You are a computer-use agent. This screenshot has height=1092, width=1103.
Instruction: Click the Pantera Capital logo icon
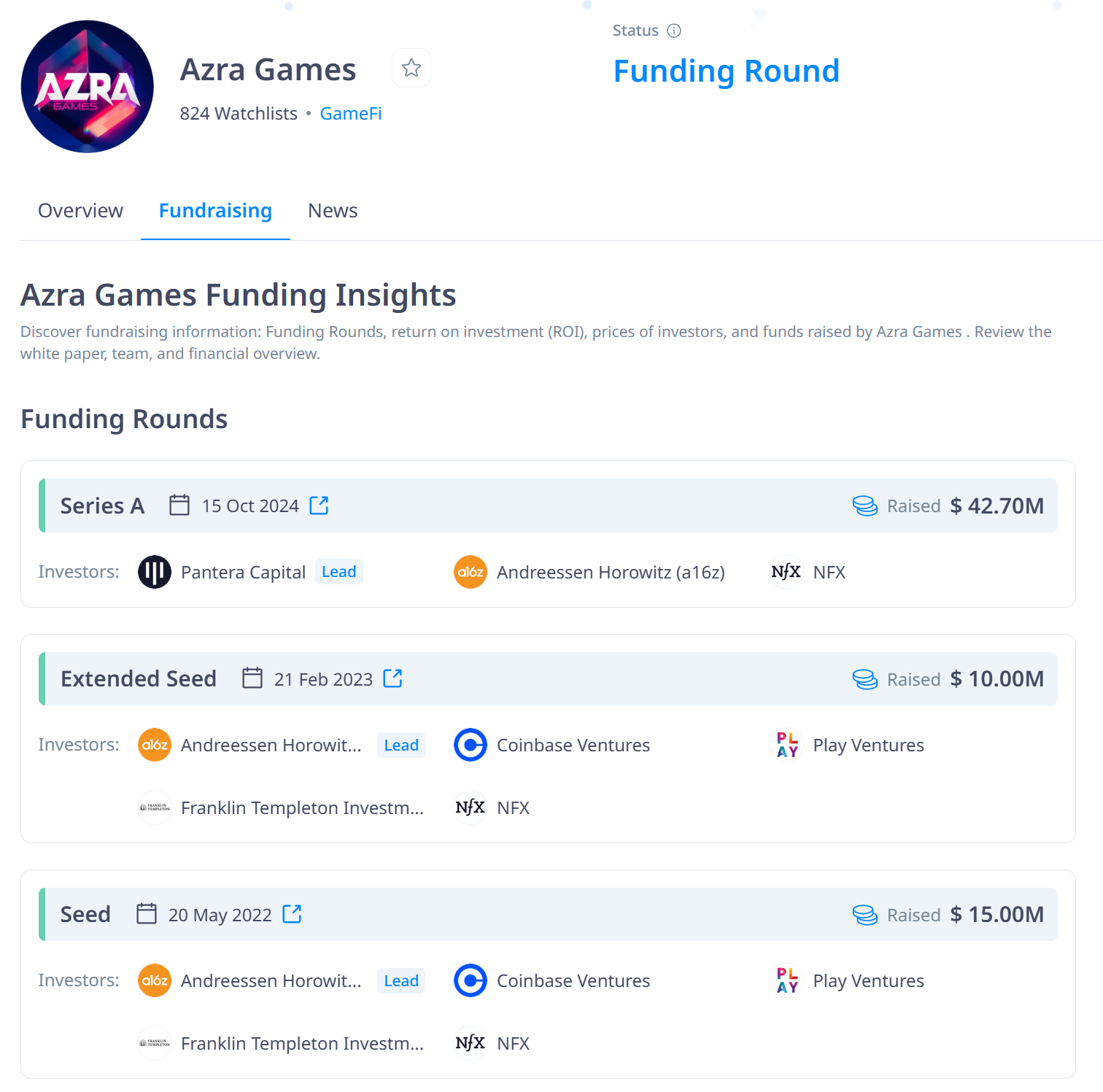click(155, 572)
